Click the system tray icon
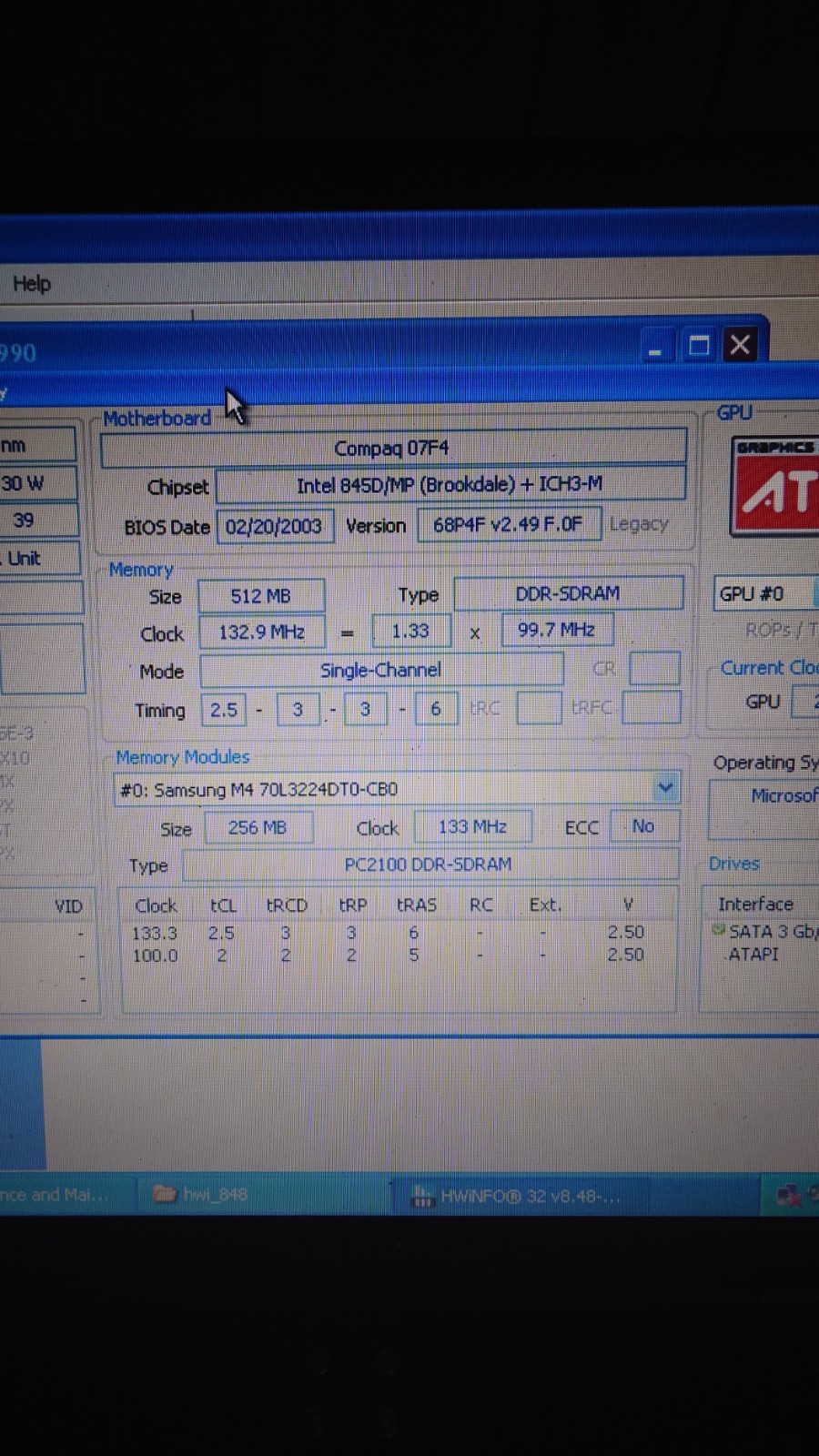Image resolution: width=819 pixels, height=1456 pixels. click(x=788, y=1195)
